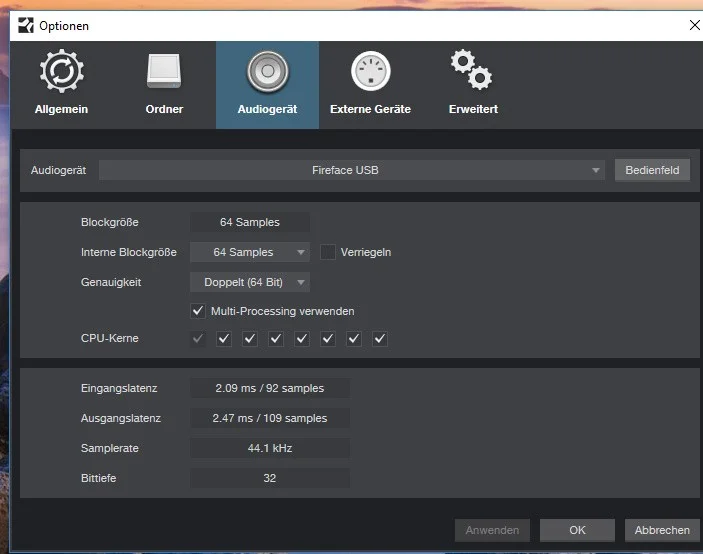Click the Genauigkeit label
Screen dimensions: 703x554
(x=111, y=282)
